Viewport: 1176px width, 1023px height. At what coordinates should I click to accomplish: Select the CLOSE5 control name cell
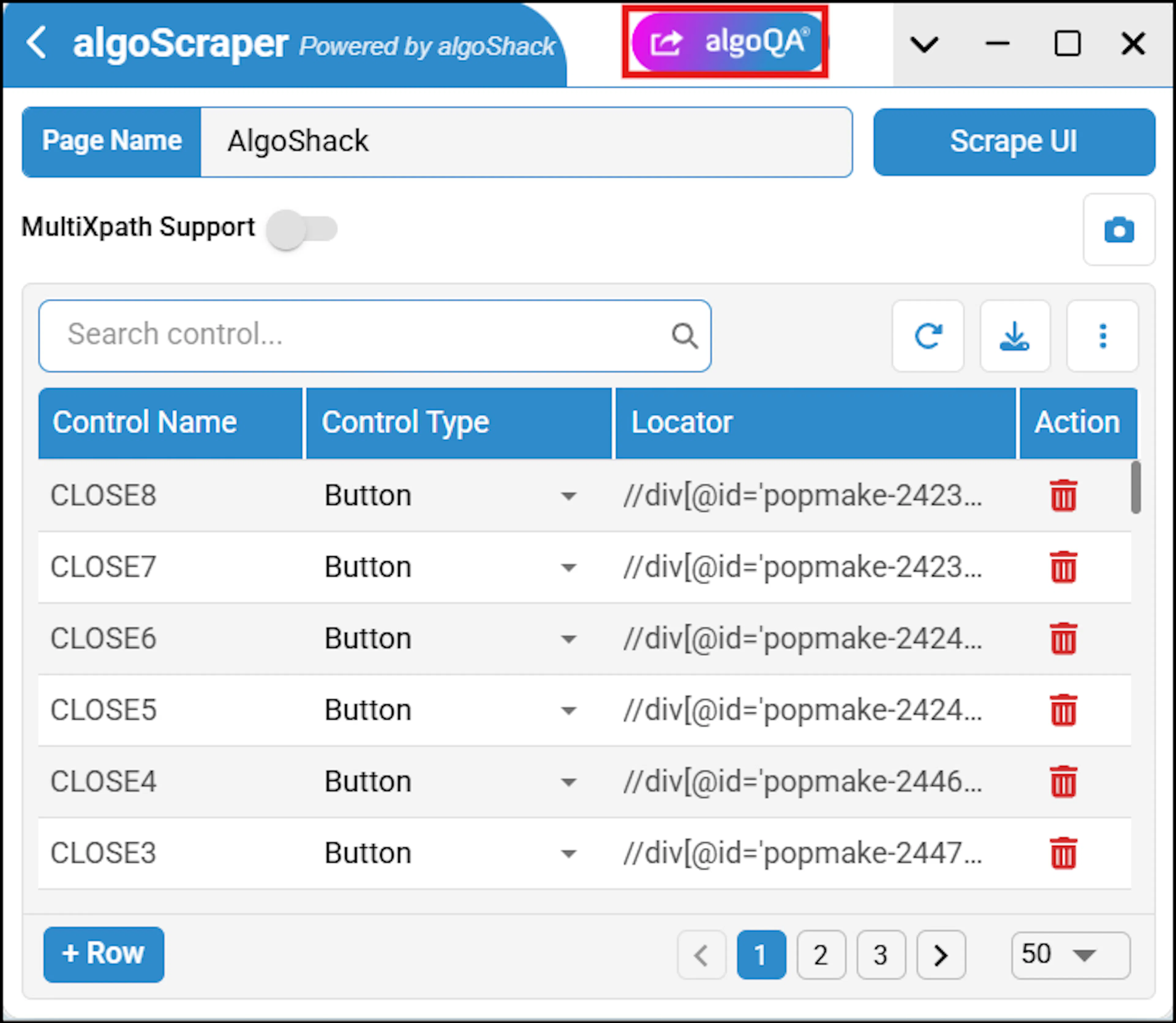(103, 710)
